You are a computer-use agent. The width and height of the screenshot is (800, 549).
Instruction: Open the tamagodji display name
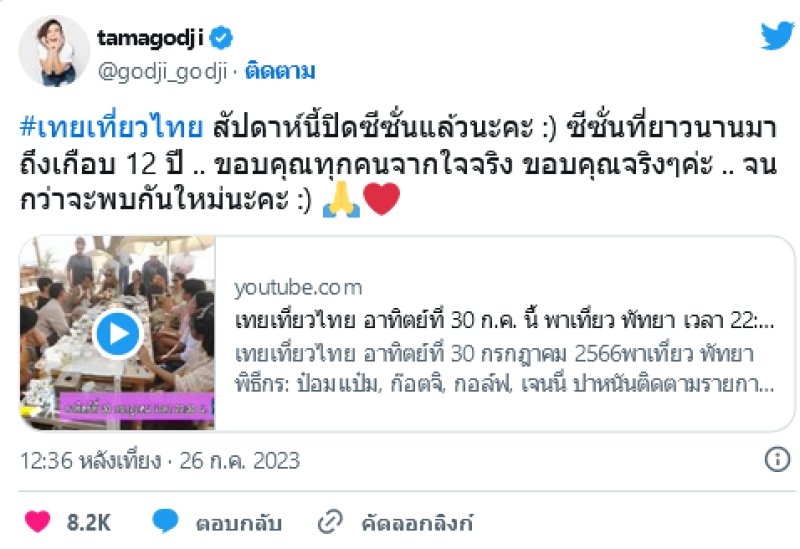pos(151,38)
